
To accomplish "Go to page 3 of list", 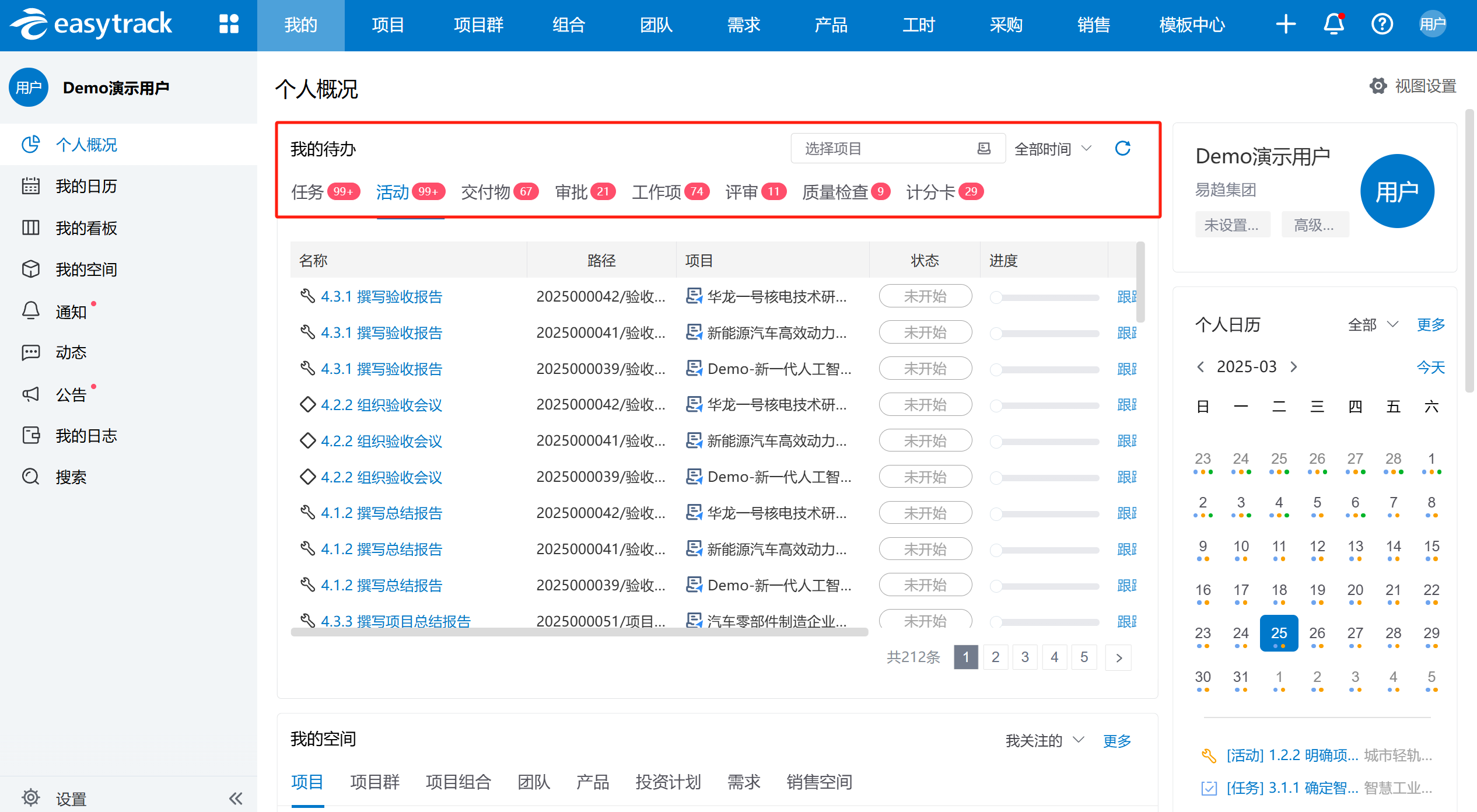I will pyautogui.click(x=1025, y=657).
